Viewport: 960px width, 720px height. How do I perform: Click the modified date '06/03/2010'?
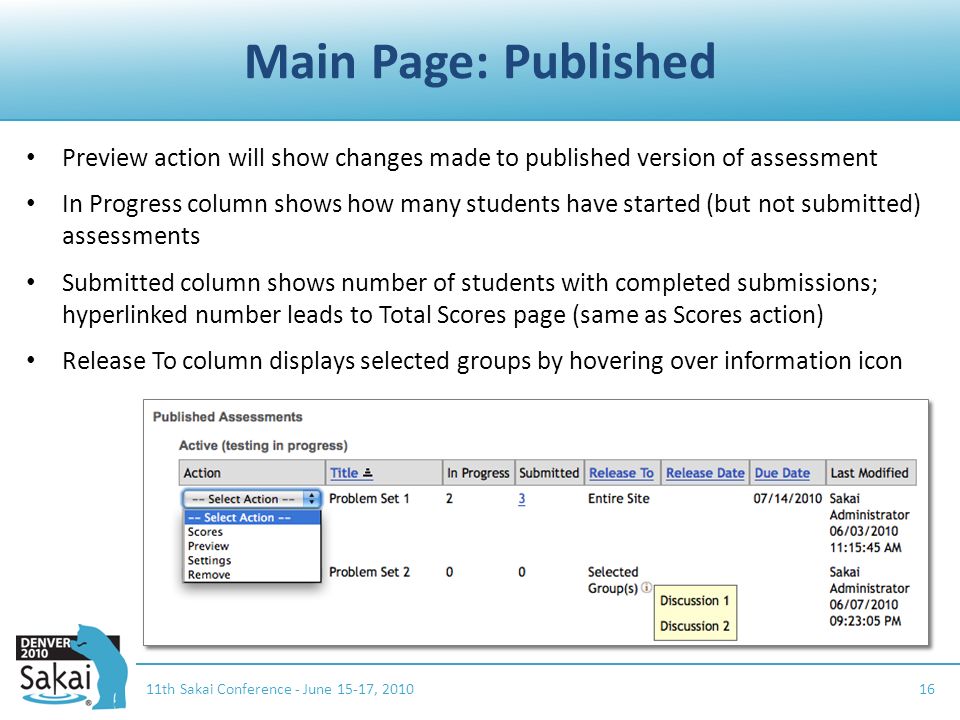(x=864, y=531)
